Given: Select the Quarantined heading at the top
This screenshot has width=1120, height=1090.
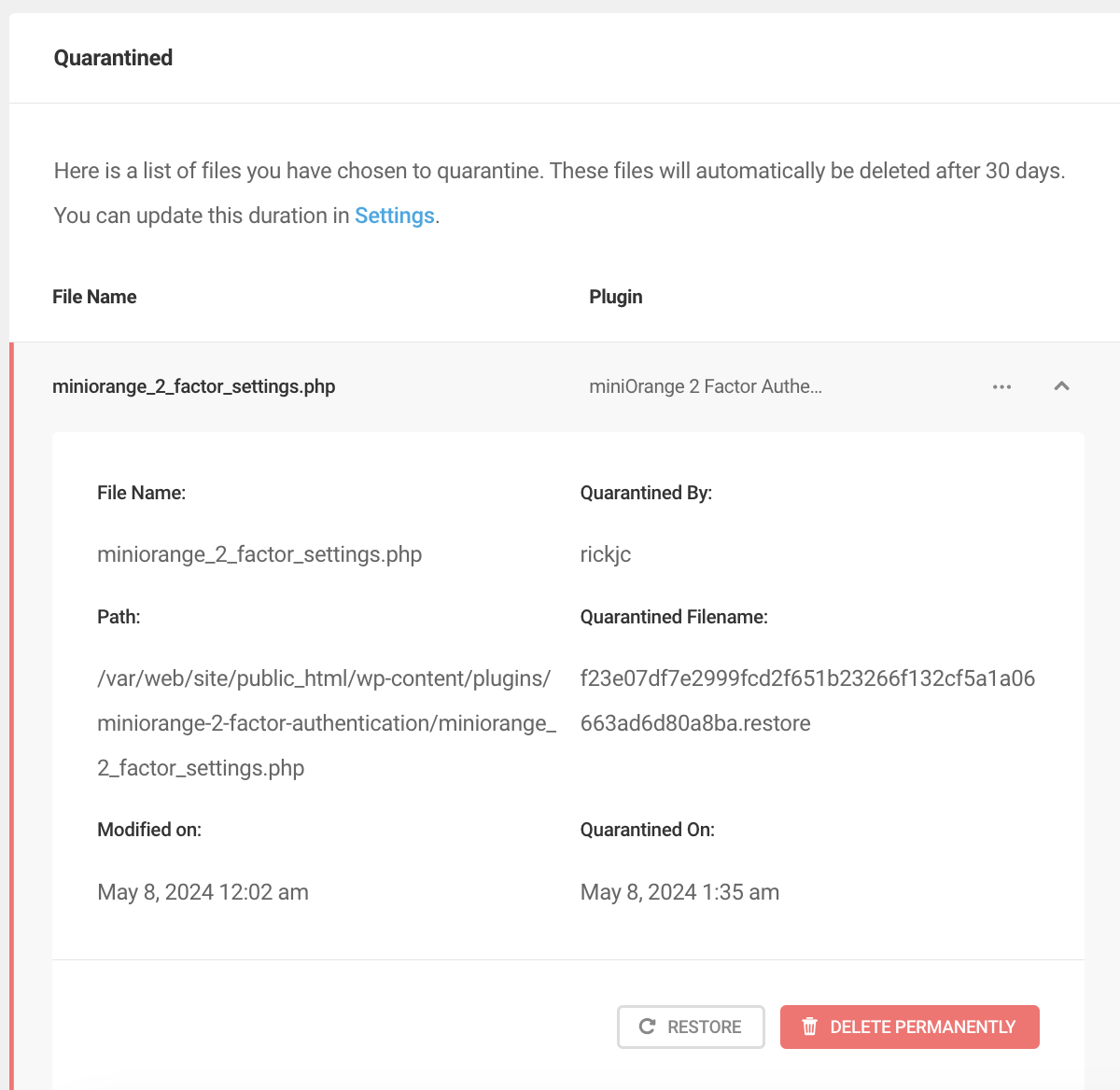Looking at the screenshot, I should tap(113, 58).
